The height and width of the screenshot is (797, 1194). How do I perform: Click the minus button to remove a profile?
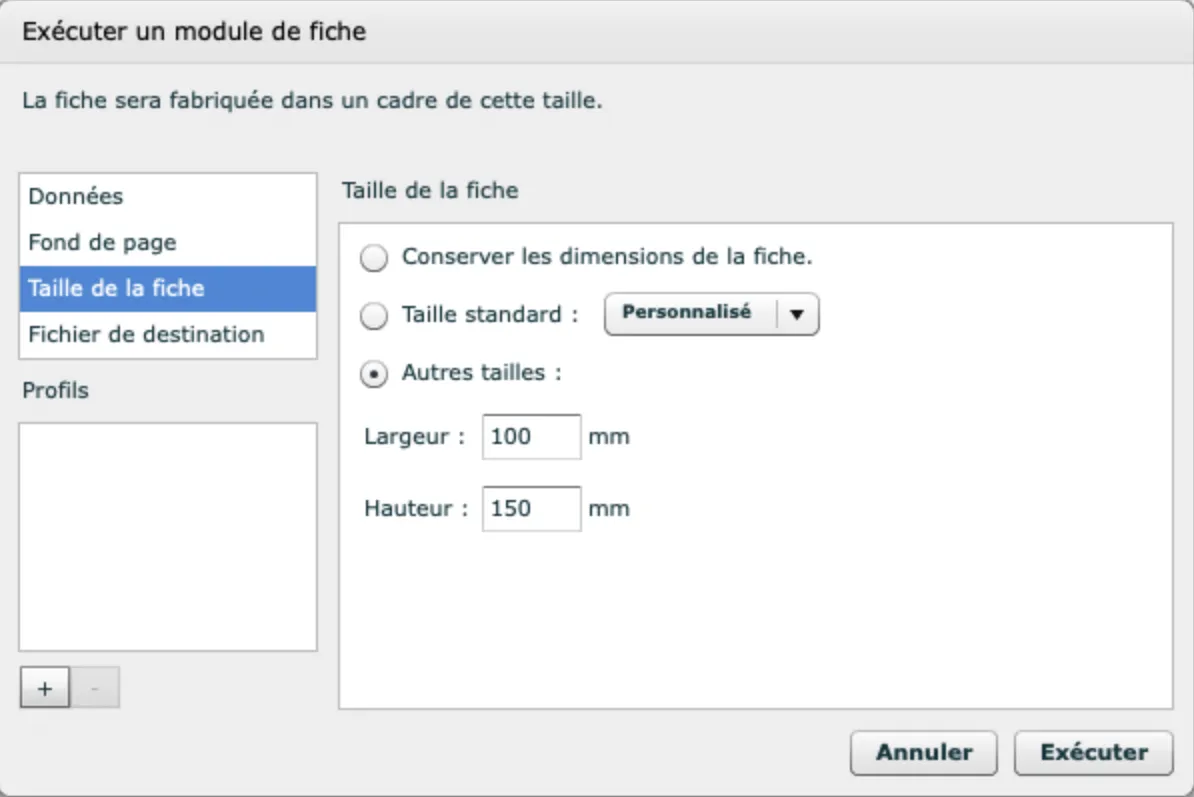point(95,688)
